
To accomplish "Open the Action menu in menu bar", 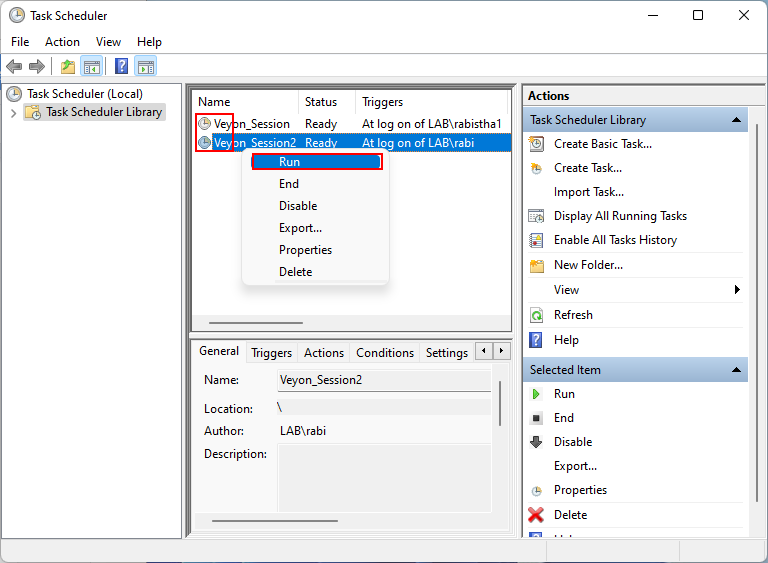I will point(62,42).
